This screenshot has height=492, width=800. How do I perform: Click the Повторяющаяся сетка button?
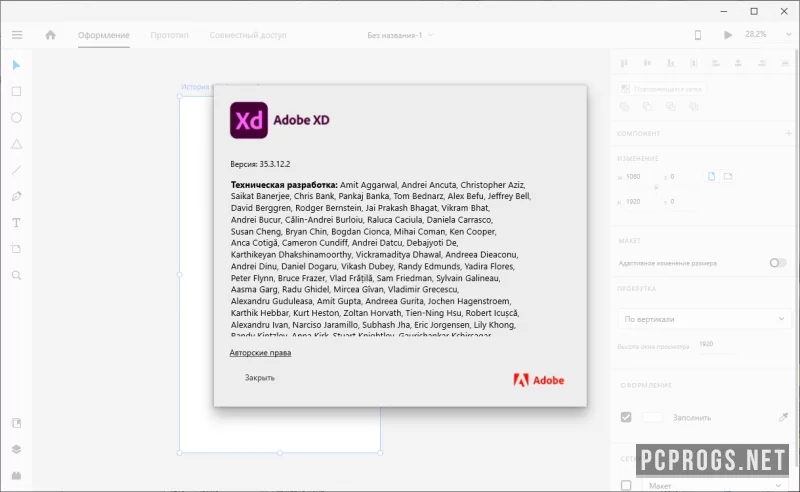tap(662, 89)
